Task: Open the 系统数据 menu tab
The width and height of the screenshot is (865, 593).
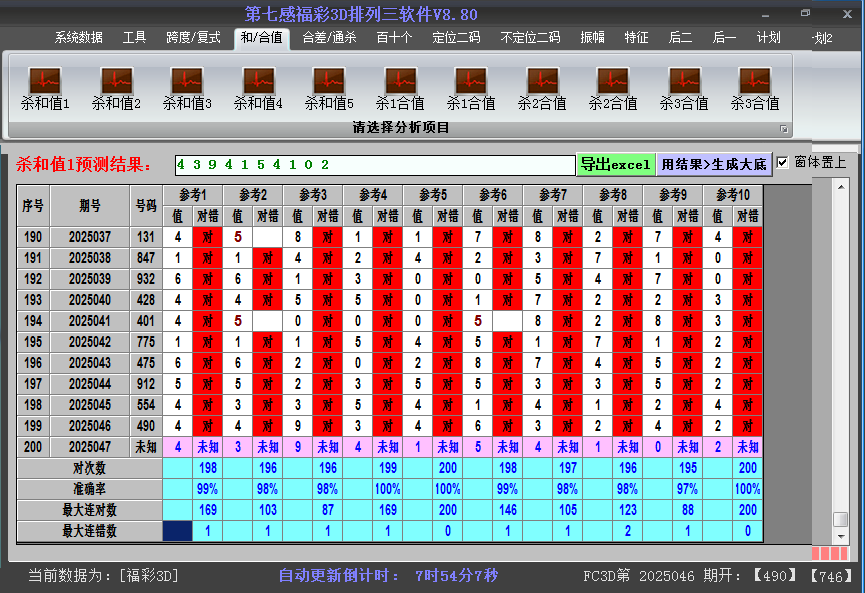Action: pyautogui.click(x=78, y=38)
